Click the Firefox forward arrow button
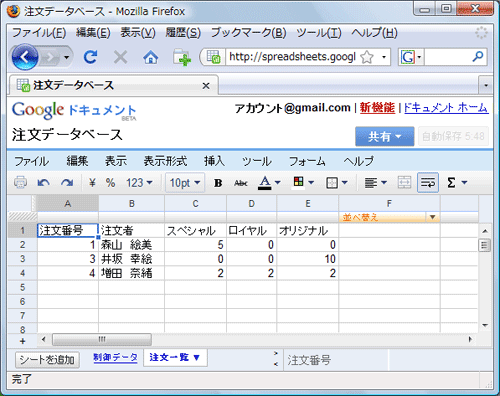Screen dimensions: 500x396 click(x=50, y=57)
